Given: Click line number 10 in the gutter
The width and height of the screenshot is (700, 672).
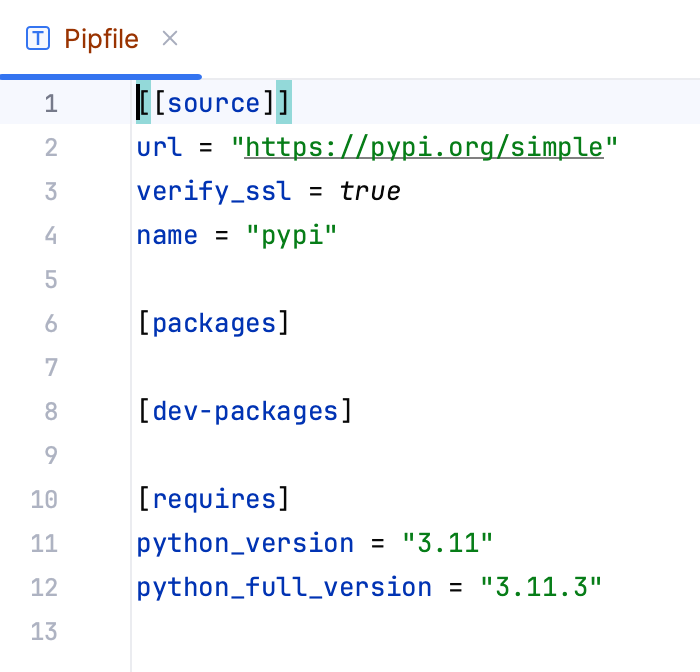Looking at the screenshot, I should click(45, 499).
